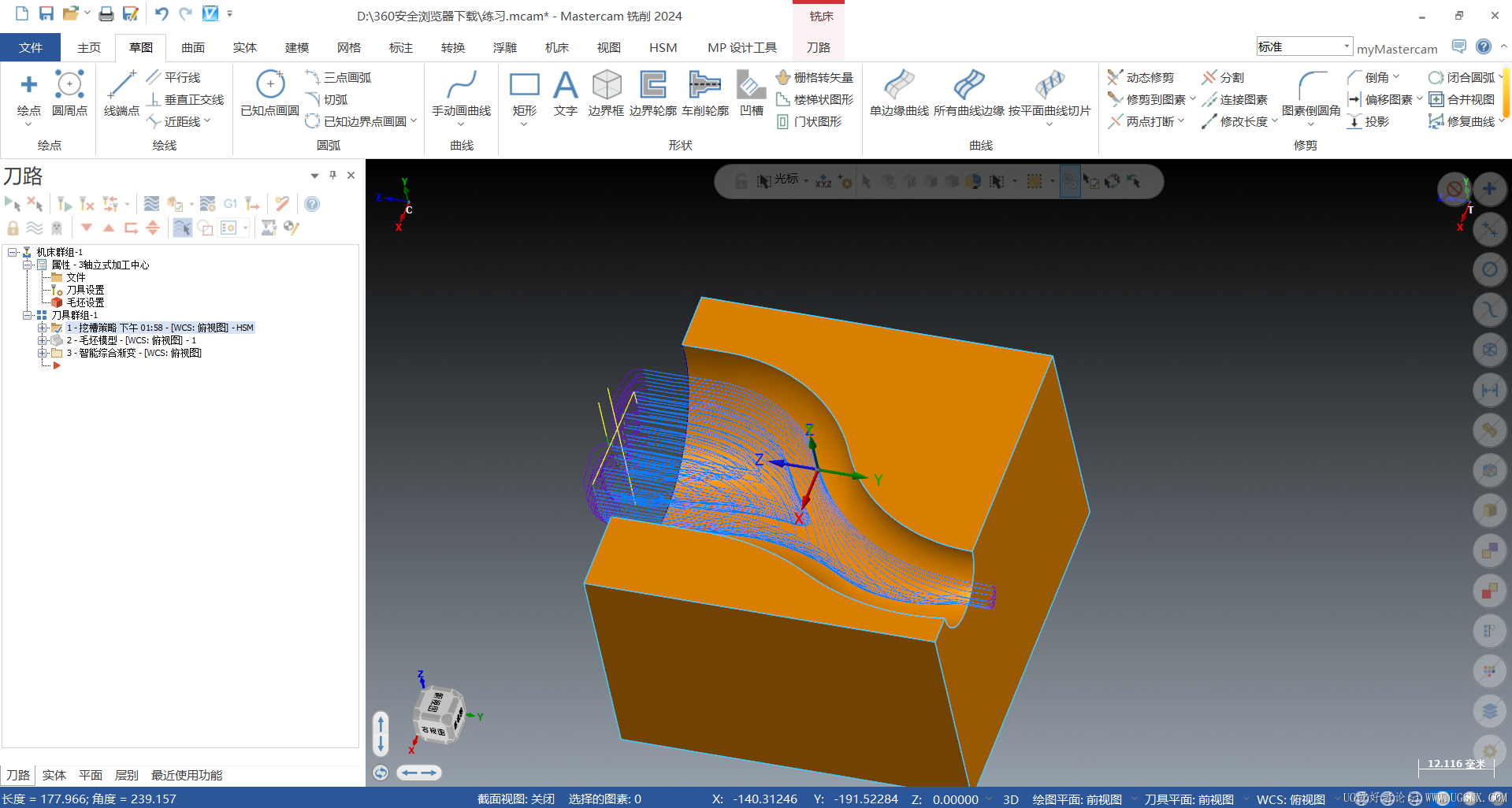Click the 文字 text creation tool
Image resolution: width=1512 pixels, height=808 pixels.
(x=565, y=93)
